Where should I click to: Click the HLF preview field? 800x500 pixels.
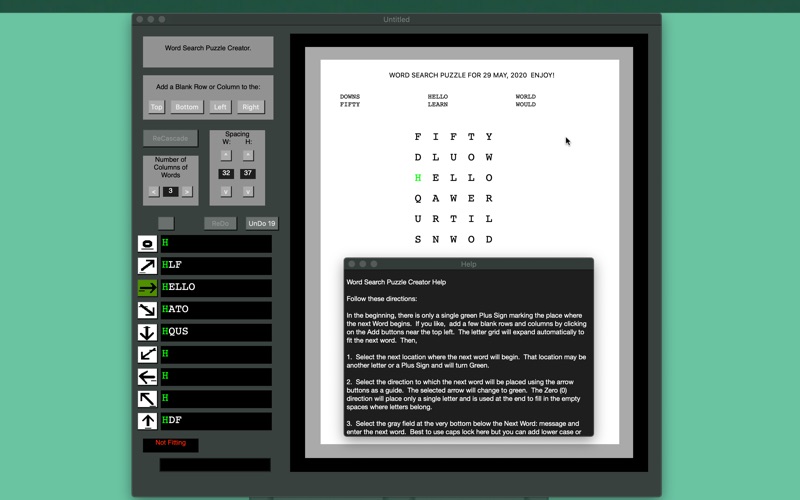[x=216, y=265]
